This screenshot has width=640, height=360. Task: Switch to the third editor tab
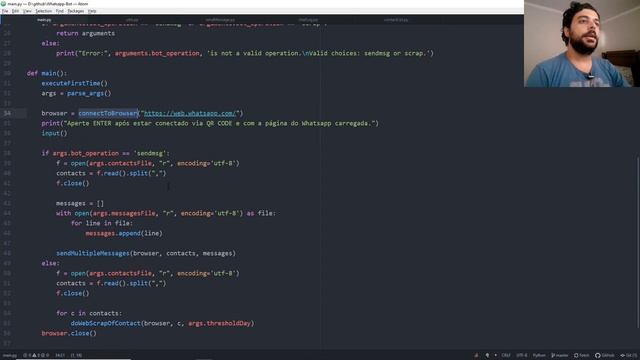click(220, 20)
